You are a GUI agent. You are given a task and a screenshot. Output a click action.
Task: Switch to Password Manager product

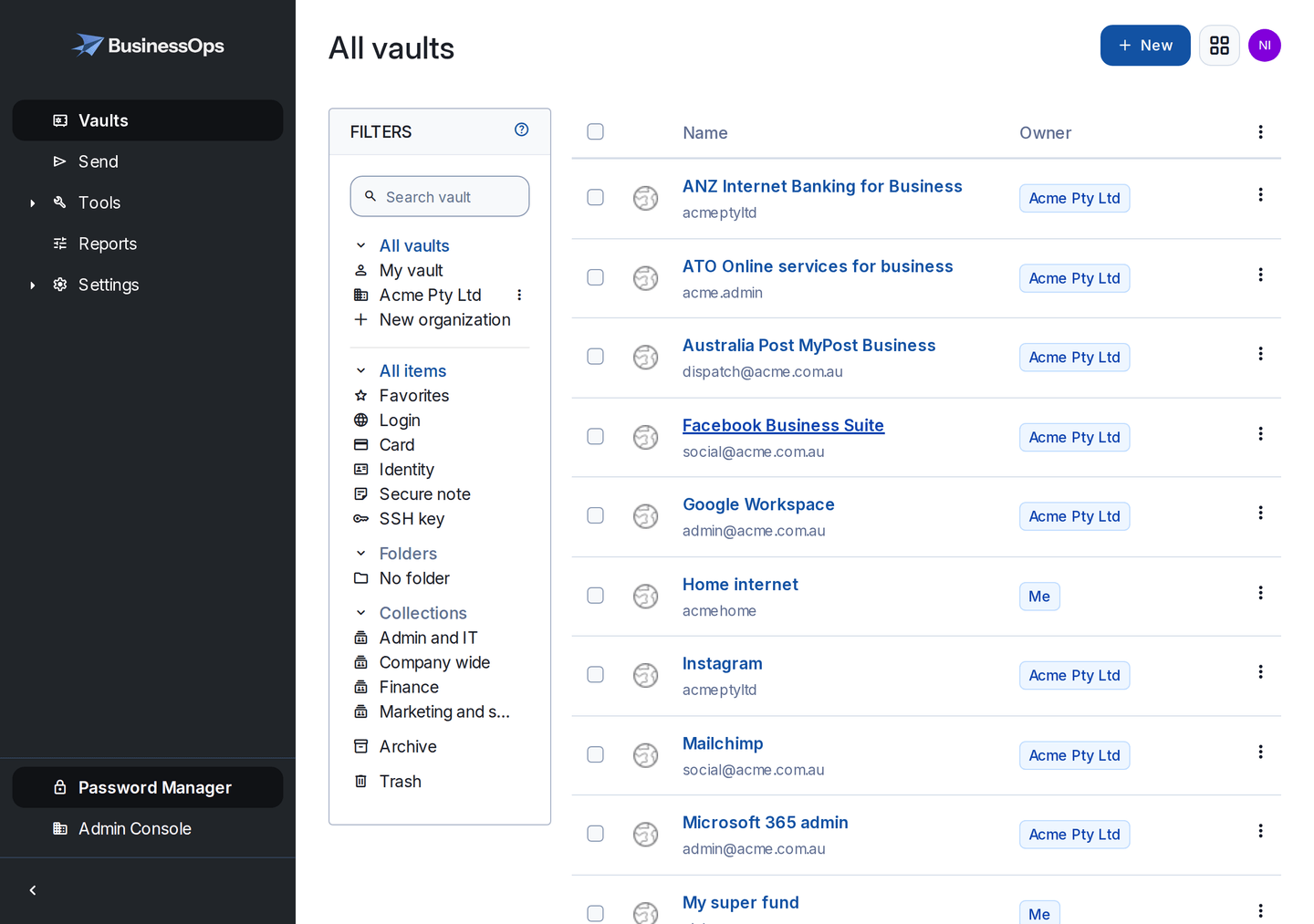[148, 787]
